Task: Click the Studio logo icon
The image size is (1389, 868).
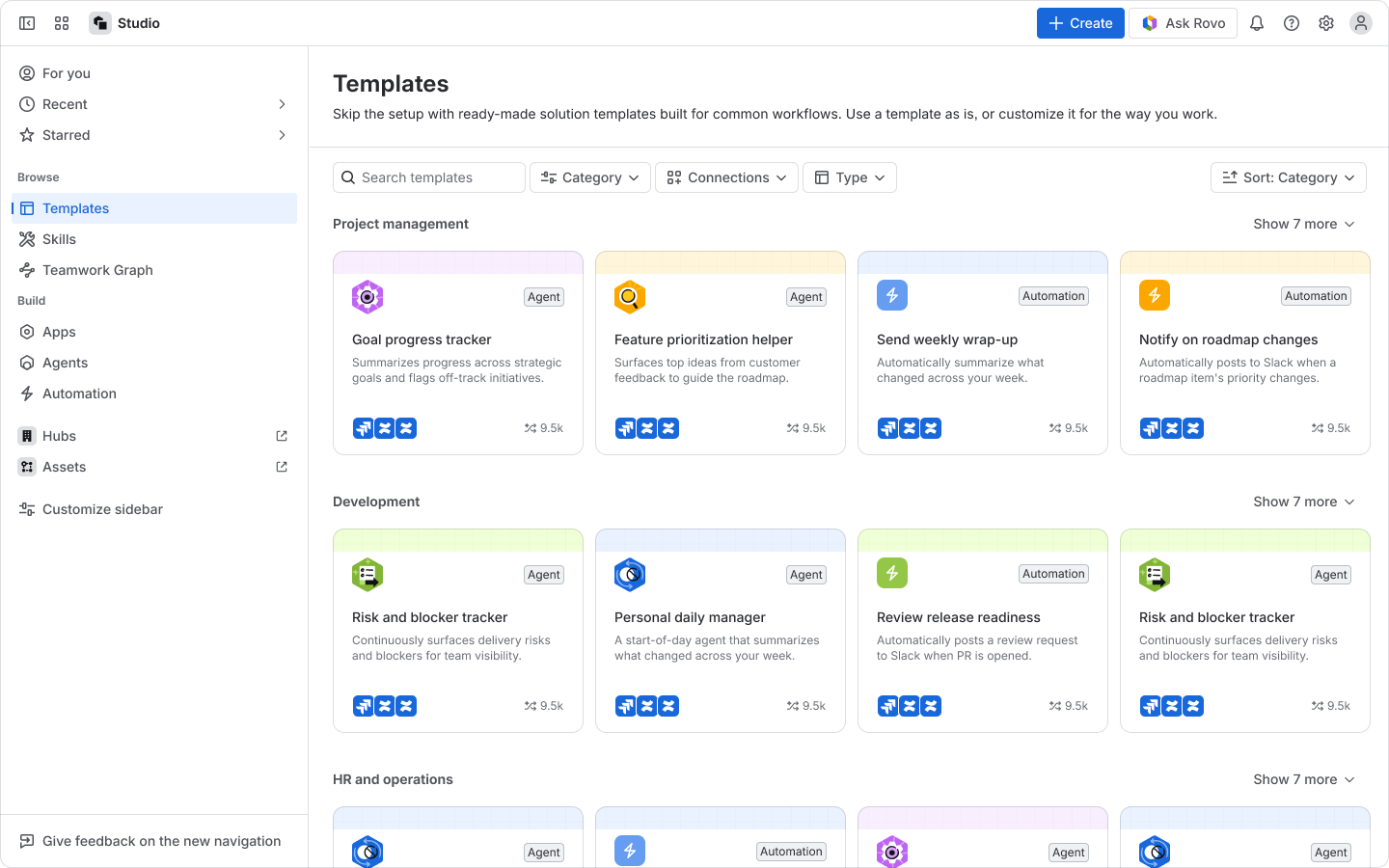Action: [x=100, y=23]
